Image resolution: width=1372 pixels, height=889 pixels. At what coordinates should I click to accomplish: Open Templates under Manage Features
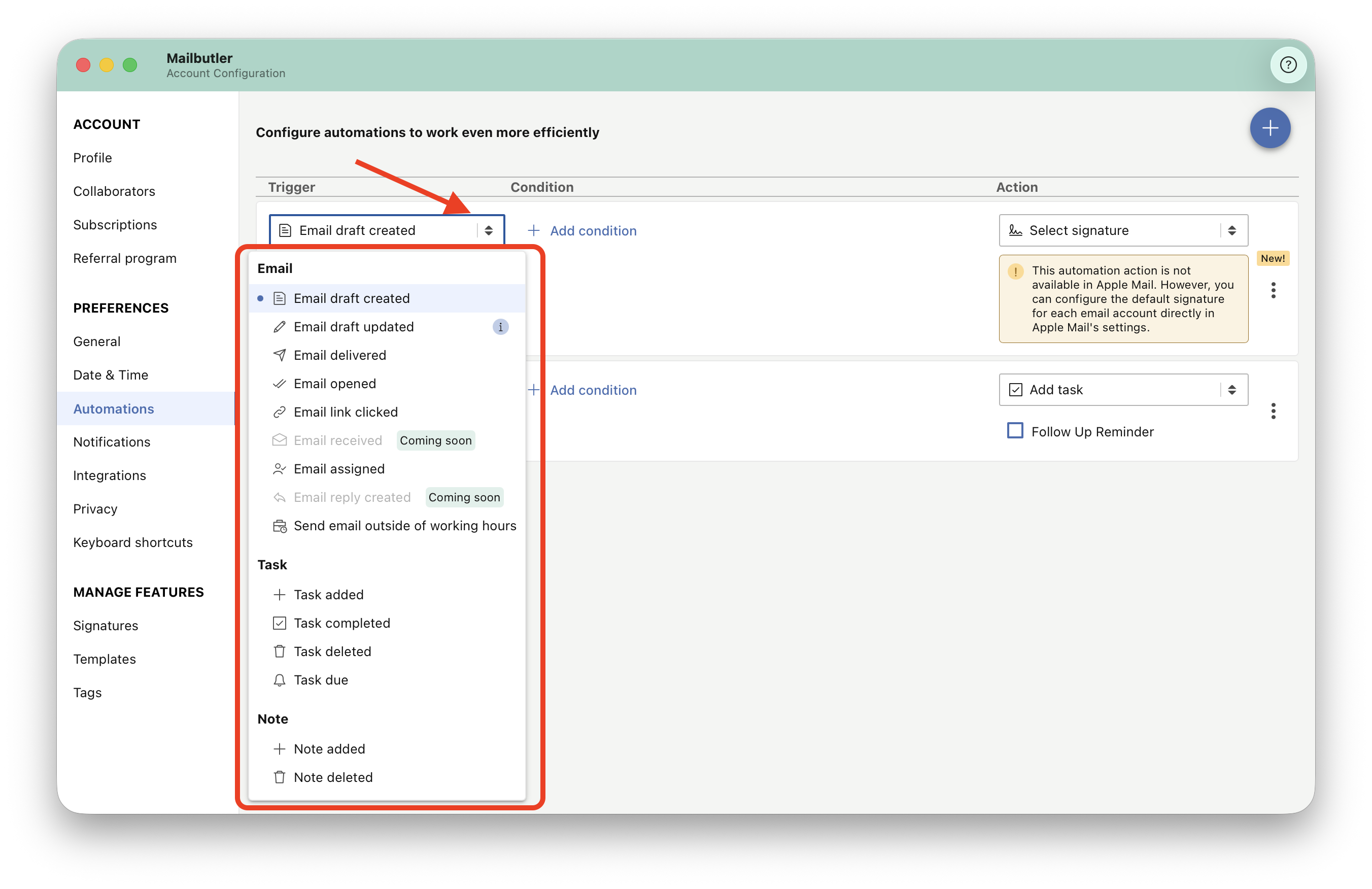[105, 659]
